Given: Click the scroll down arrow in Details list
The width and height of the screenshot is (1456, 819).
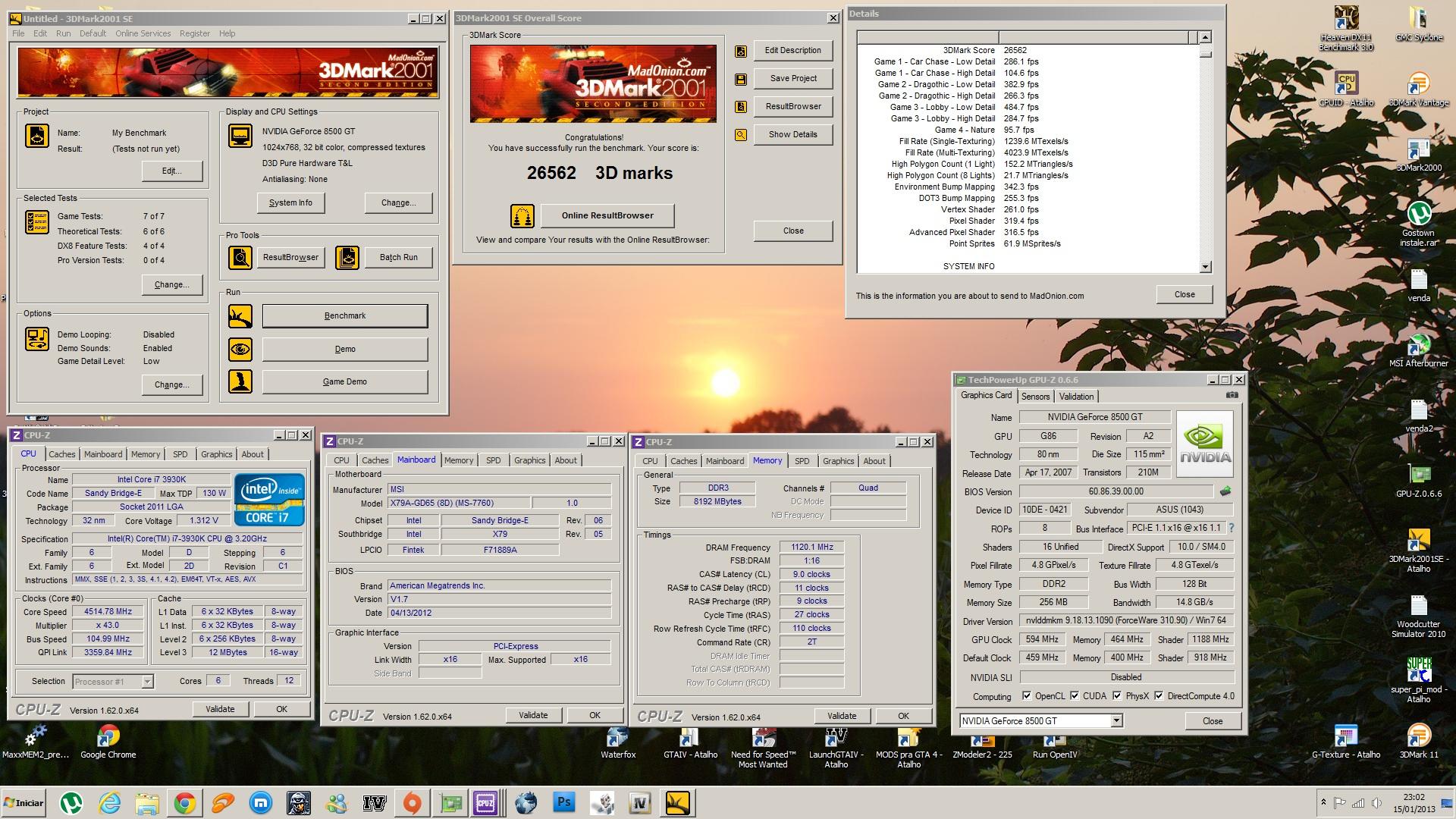Looking at the screenshot, I should pyautogui.click(x=1205, y=266).
